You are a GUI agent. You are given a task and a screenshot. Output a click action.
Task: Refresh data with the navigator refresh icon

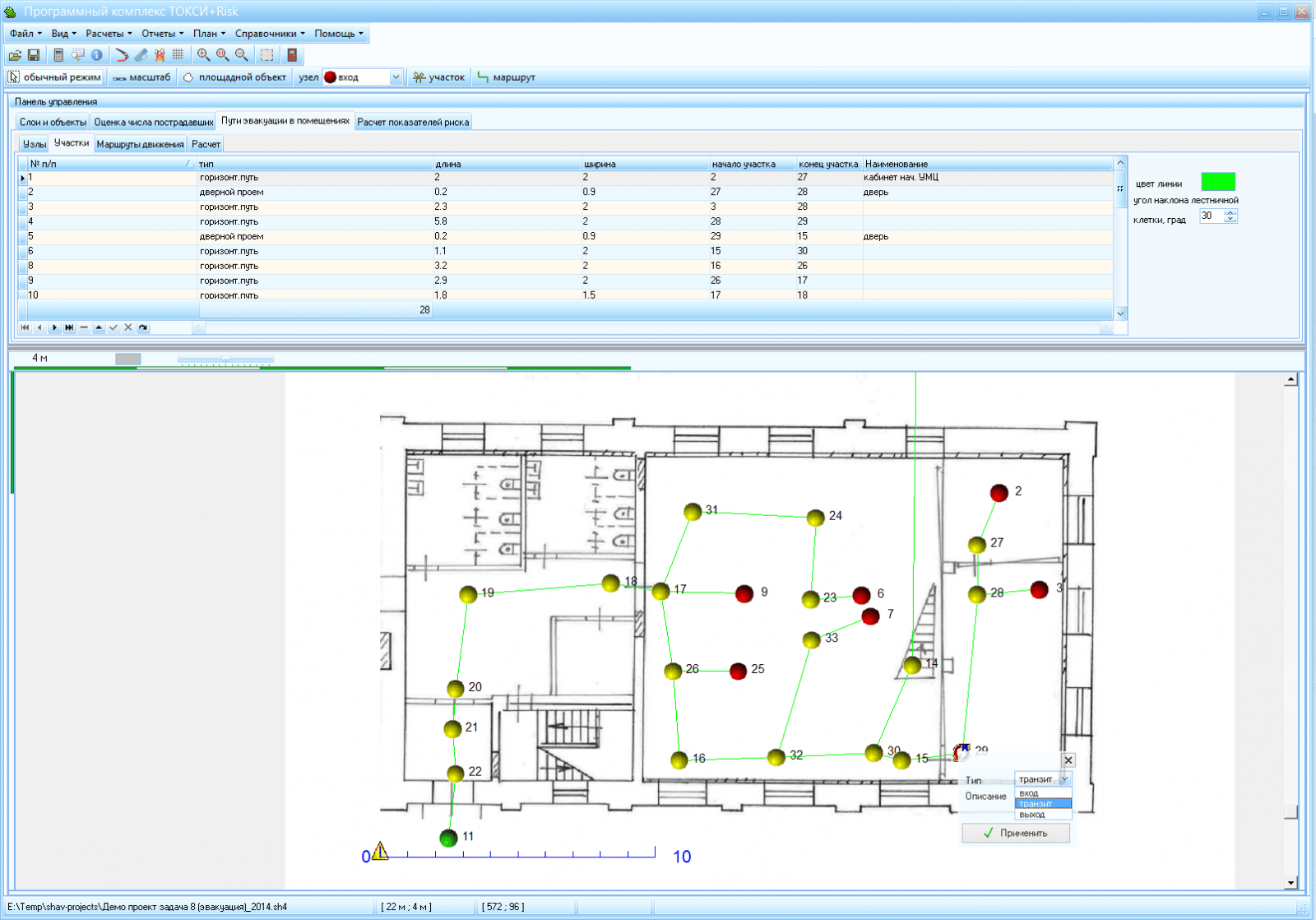pos(143,328)
